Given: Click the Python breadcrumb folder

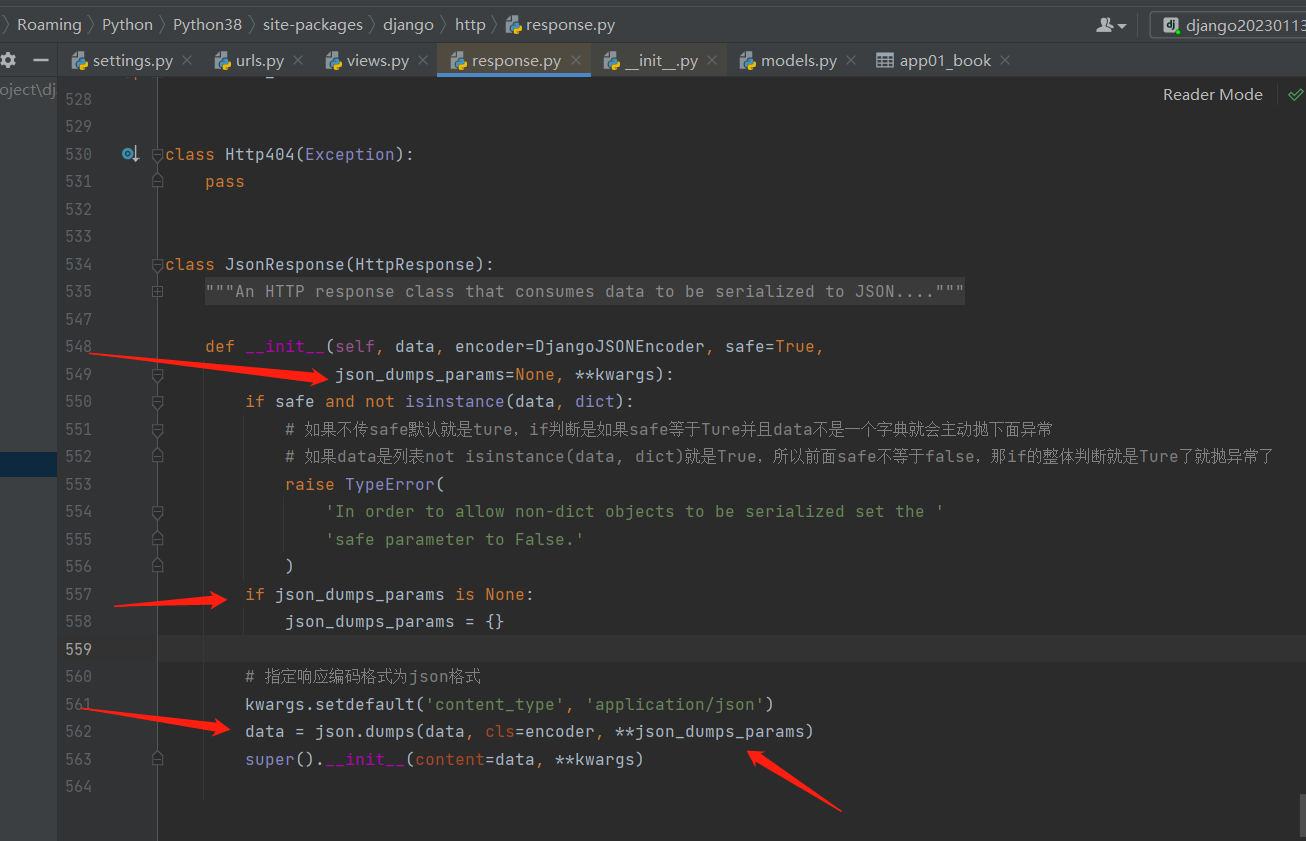Looking at the screenshot, I should click(x=127, y=25).
